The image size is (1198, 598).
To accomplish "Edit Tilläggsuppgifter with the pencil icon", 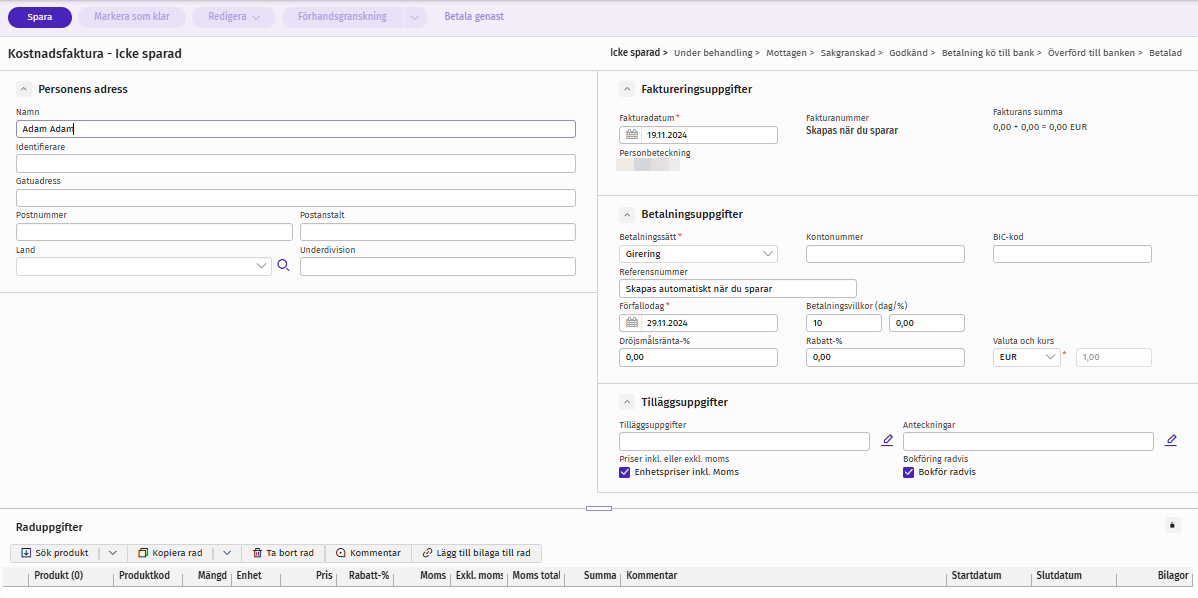I will pyautogui.click(x=887, y=441).
